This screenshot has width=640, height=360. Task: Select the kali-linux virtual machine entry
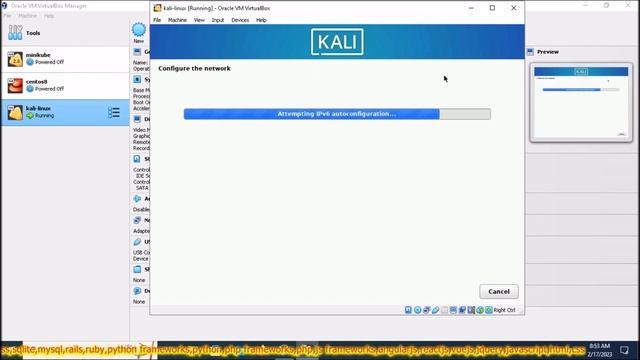(65, 112)
